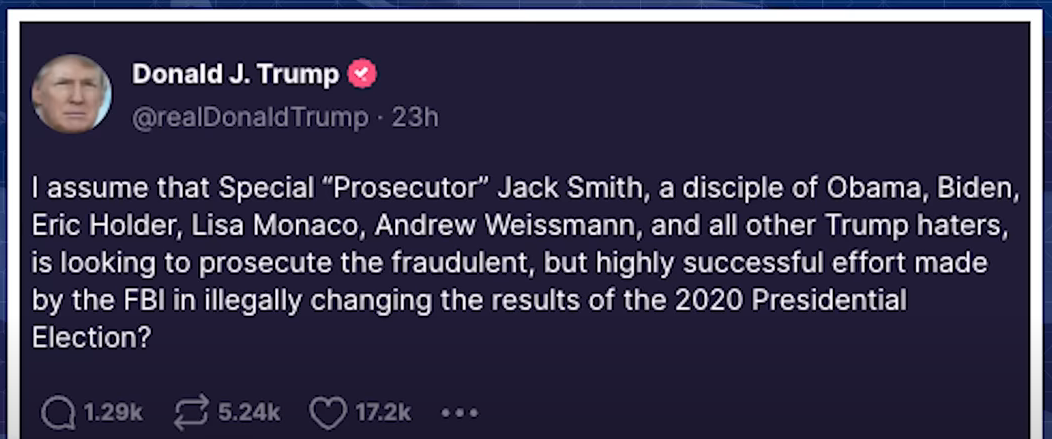Open the profile avatar photo
This screenshot has width=1052, height=439.
(71, 93)
